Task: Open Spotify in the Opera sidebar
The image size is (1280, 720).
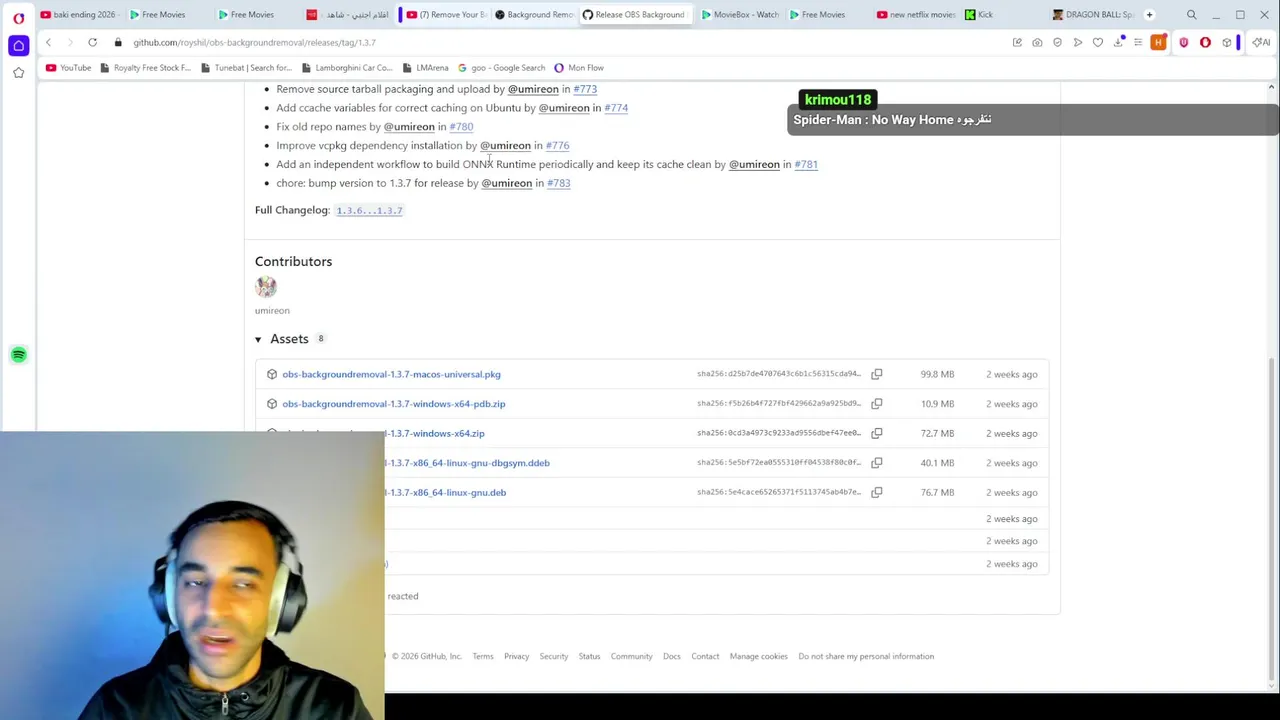Action: (18, 355)
